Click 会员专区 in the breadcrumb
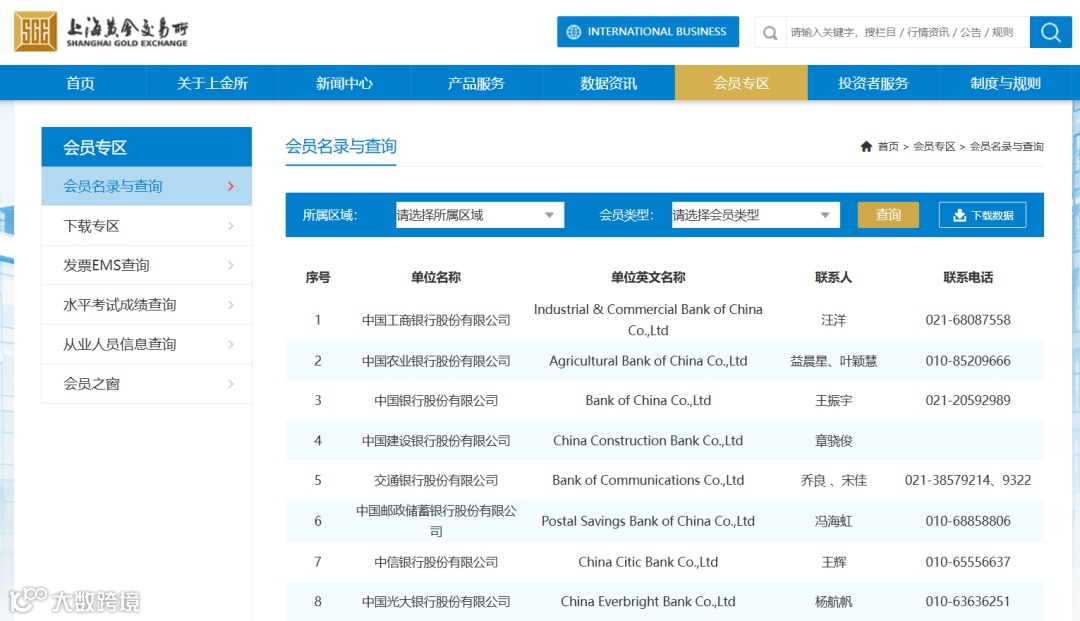 coord(934,146)
